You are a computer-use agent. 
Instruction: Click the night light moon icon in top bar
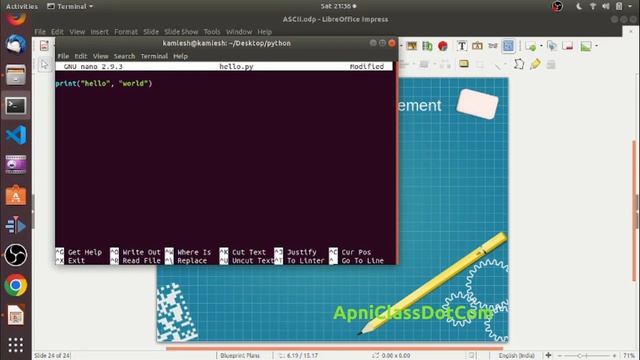[x=579, y=6]
